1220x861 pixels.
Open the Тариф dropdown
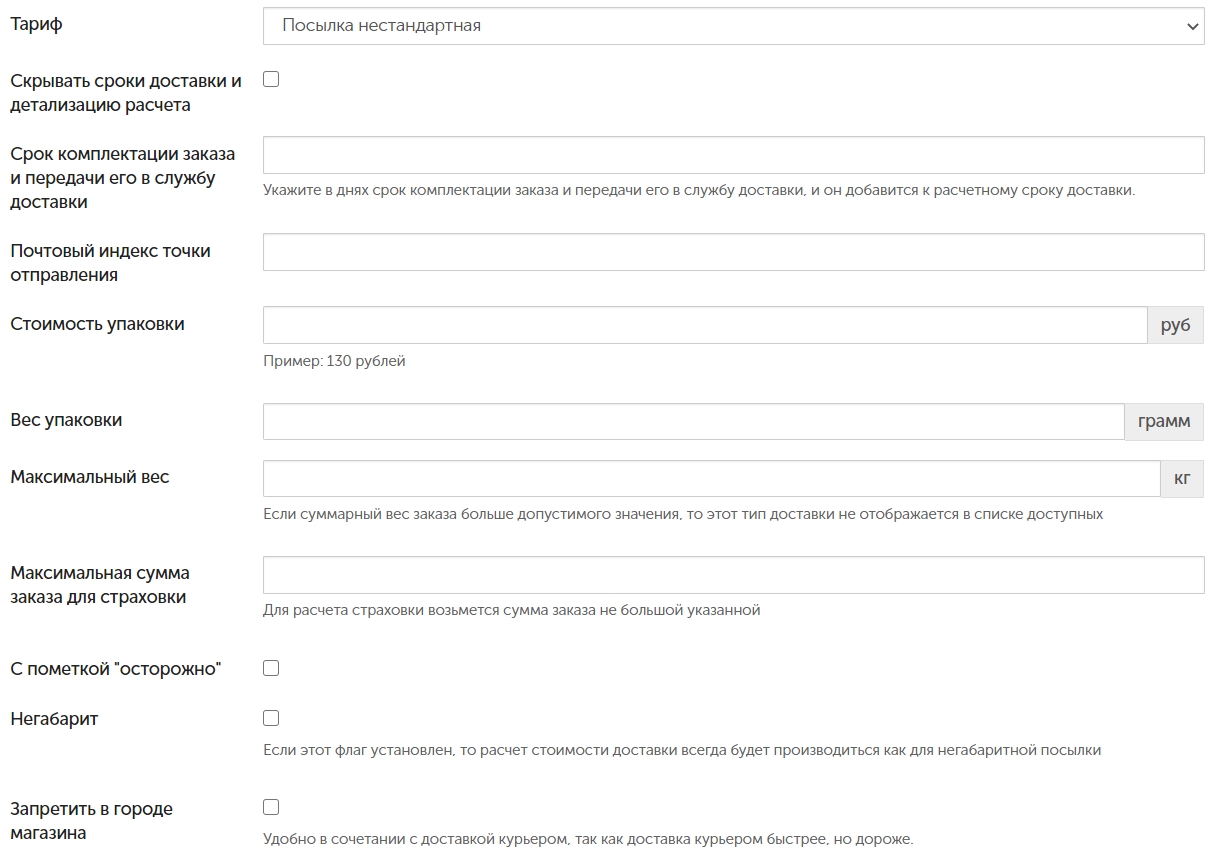point(733,26)
